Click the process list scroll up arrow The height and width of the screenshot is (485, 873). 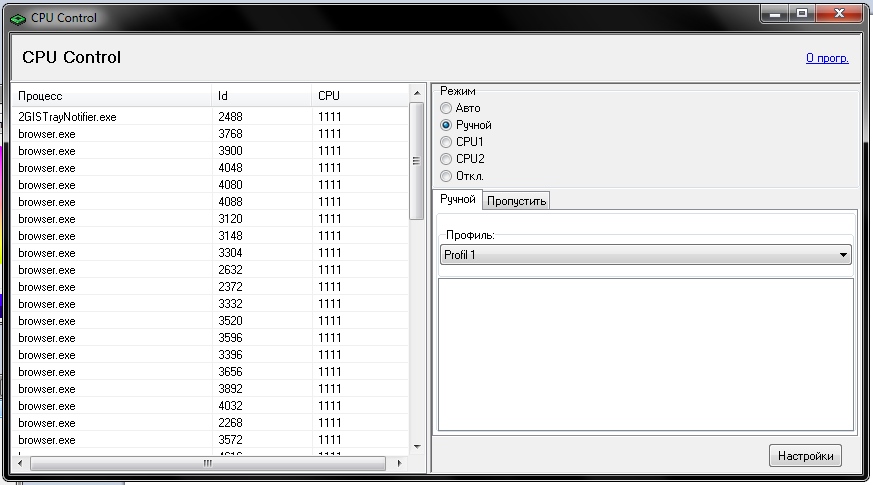[417, 93]
